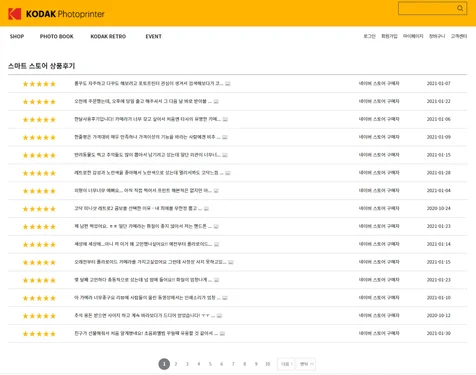Viewport: 476px width, 375px height.
Task: Click photo icon in the 2021-01-09 review row
Action: (225, 137)
